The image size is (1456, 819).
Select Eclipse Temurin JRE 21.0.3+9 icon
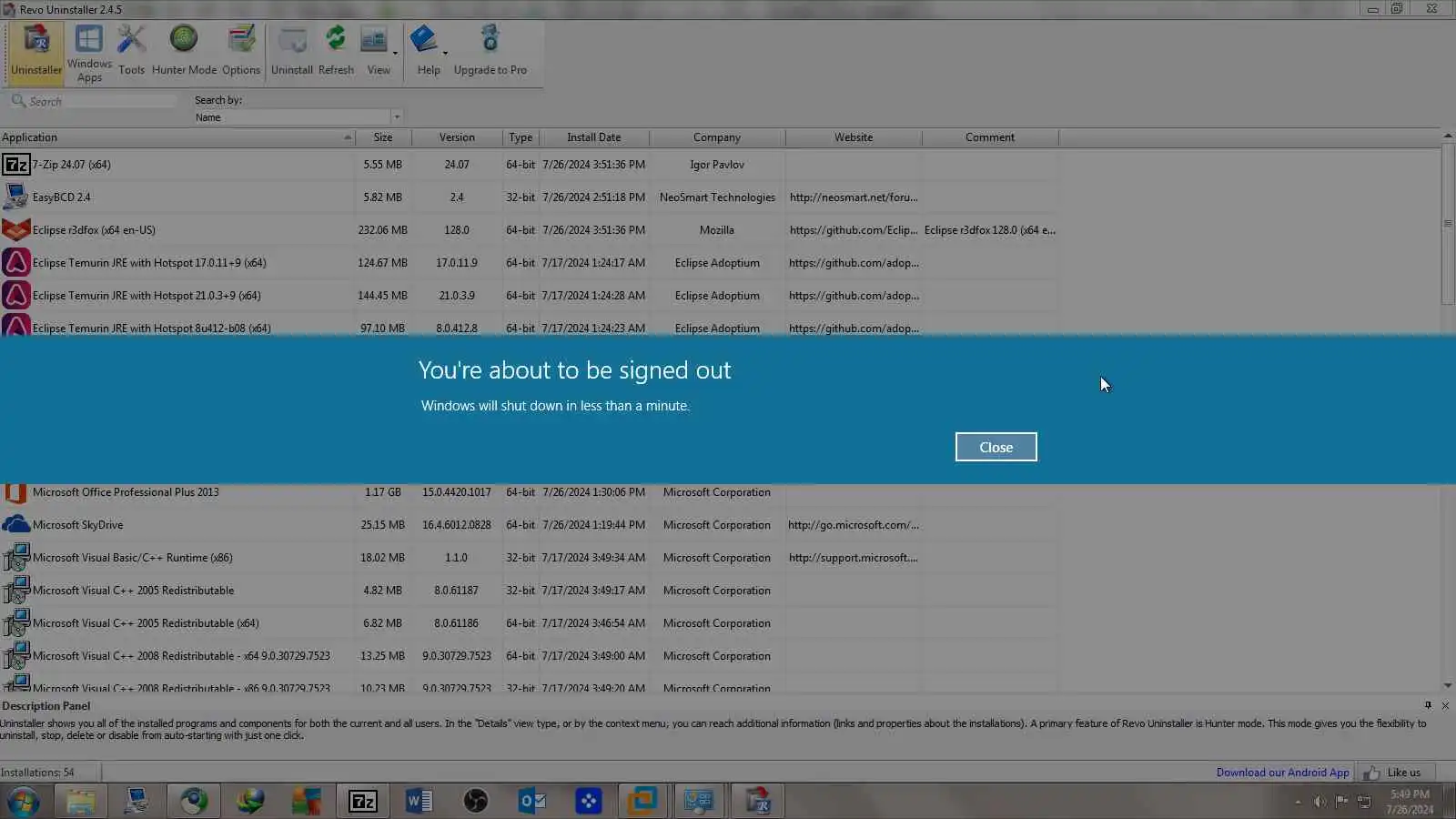point(15,296)
